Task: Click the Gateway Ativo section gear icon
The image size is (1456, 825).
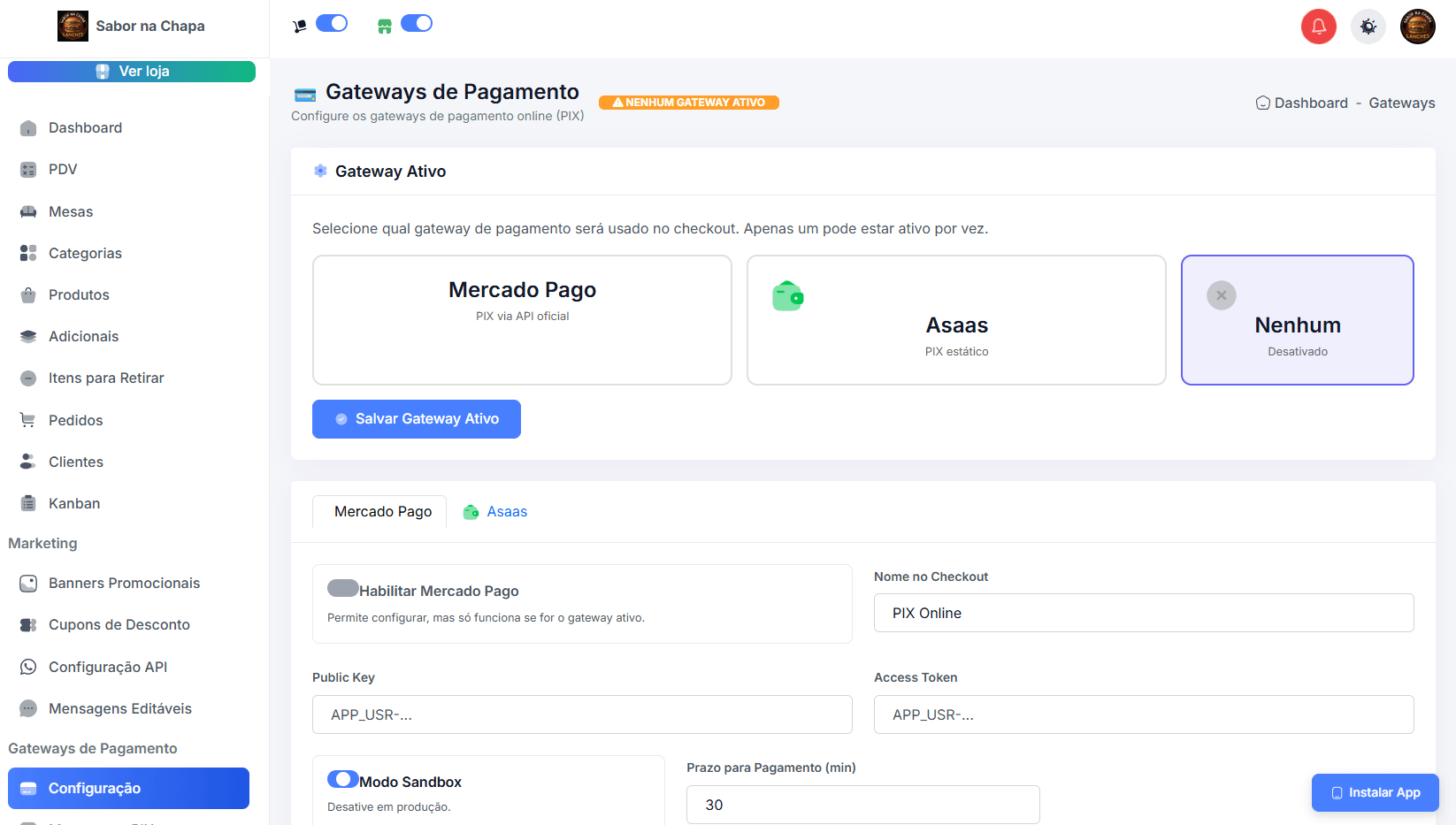Action: [320, 171]
